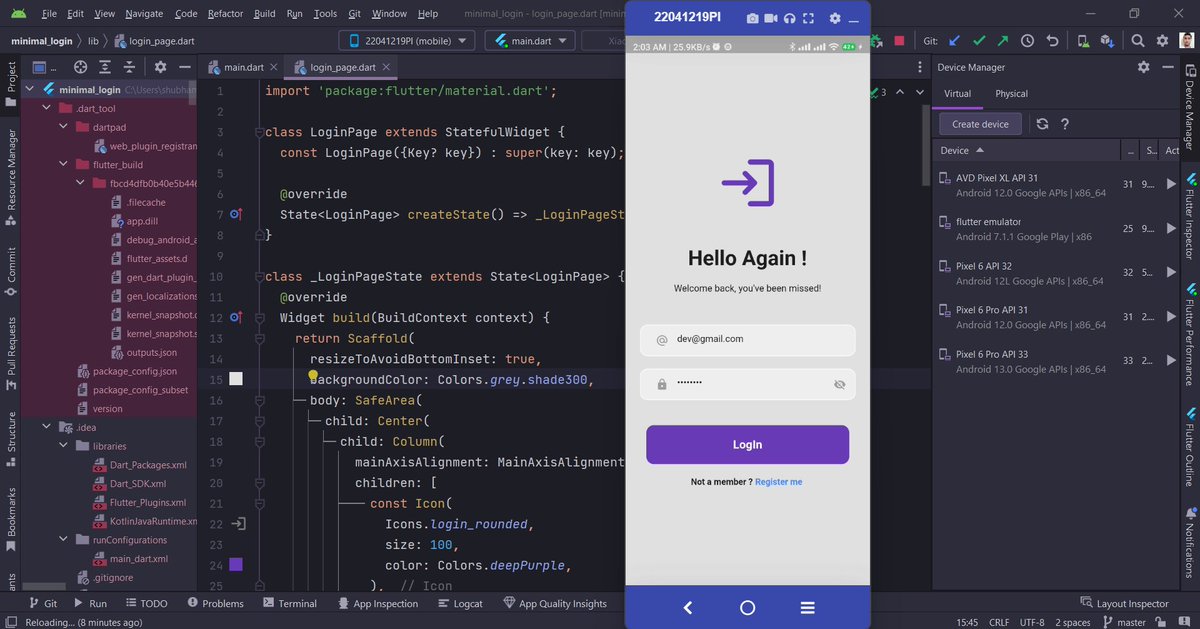1200x629 pixels.
Task: Collapse the minimal_login root folder
Action: coord(31,89)
